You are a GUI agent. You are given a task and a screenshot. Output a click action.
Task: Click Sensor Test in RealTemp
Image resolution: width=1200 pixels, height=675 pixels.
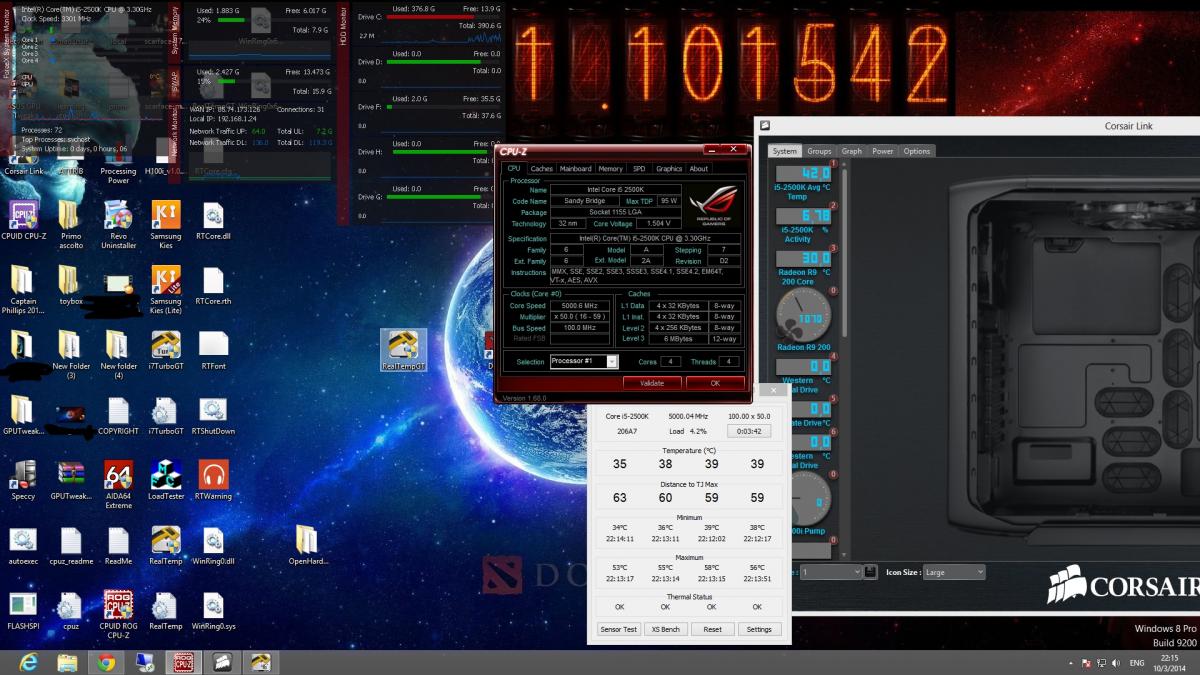[618, 629]
